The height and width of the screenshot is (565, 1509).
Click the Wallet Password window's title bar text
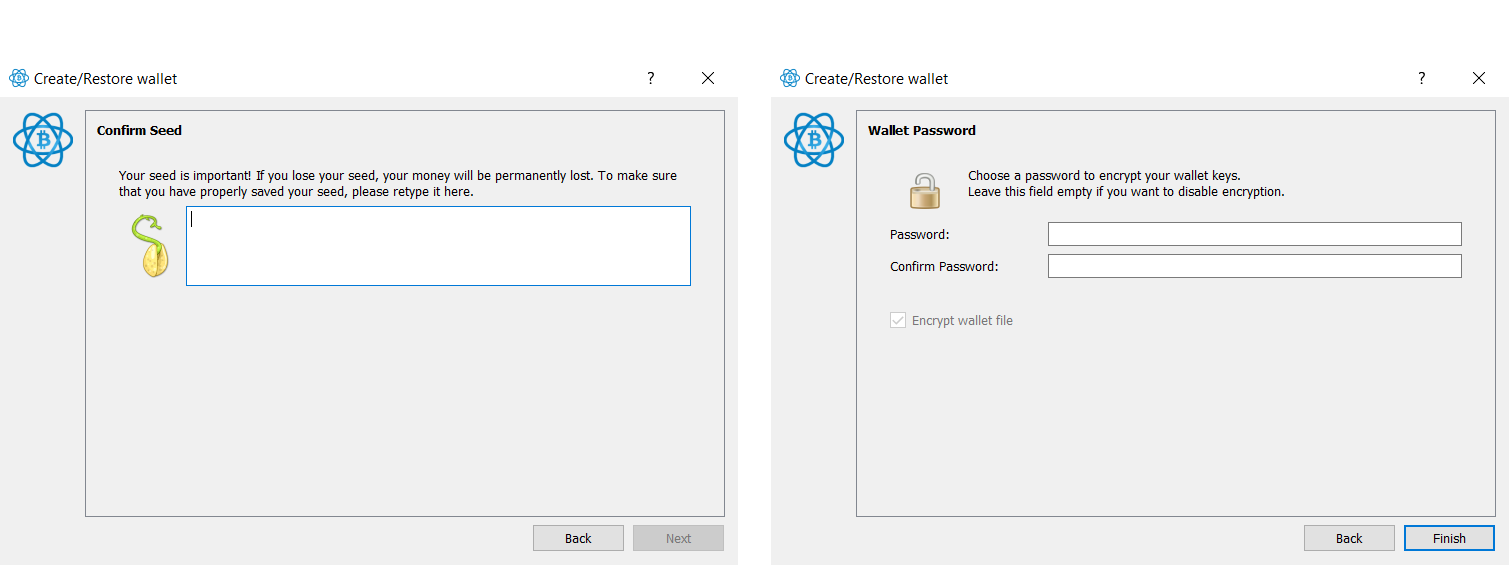[x=877, y=78]
